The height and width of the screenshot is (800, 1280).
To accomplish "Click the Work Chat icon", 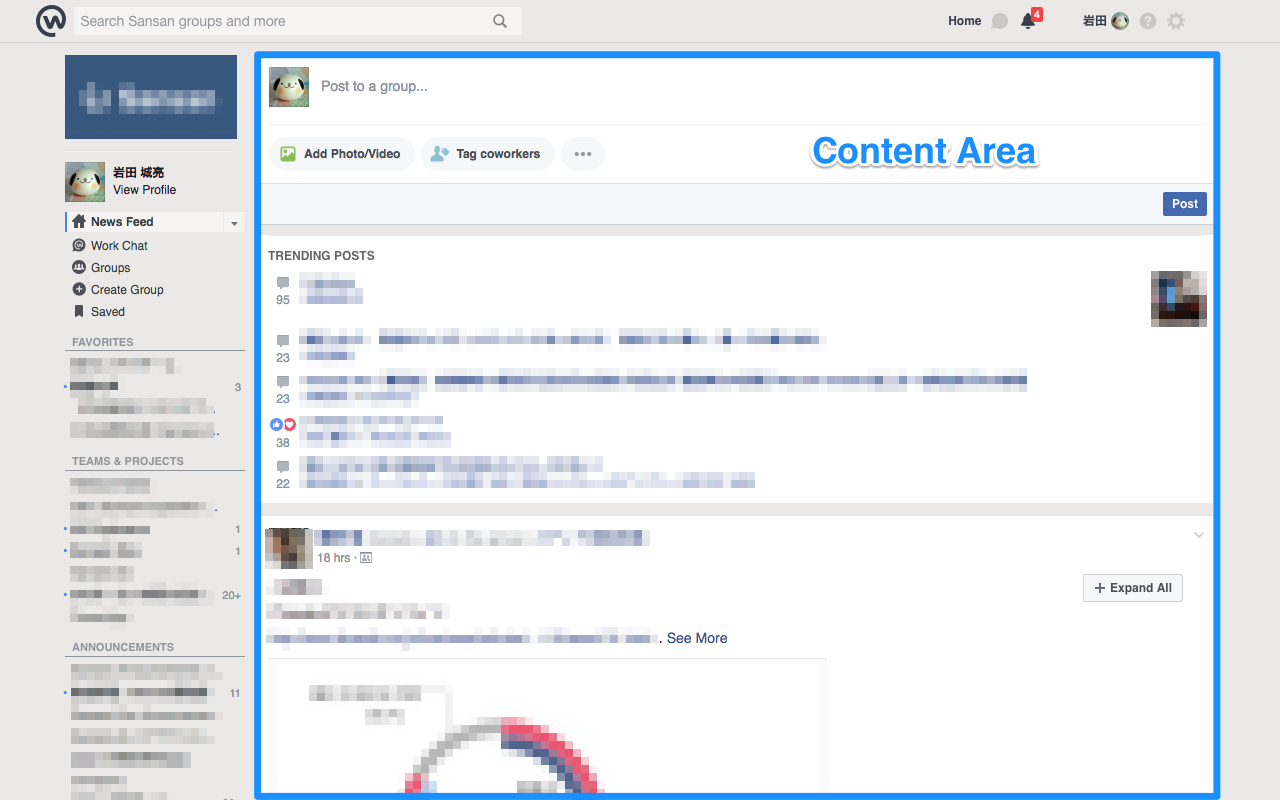I will [x=79, y=245].
